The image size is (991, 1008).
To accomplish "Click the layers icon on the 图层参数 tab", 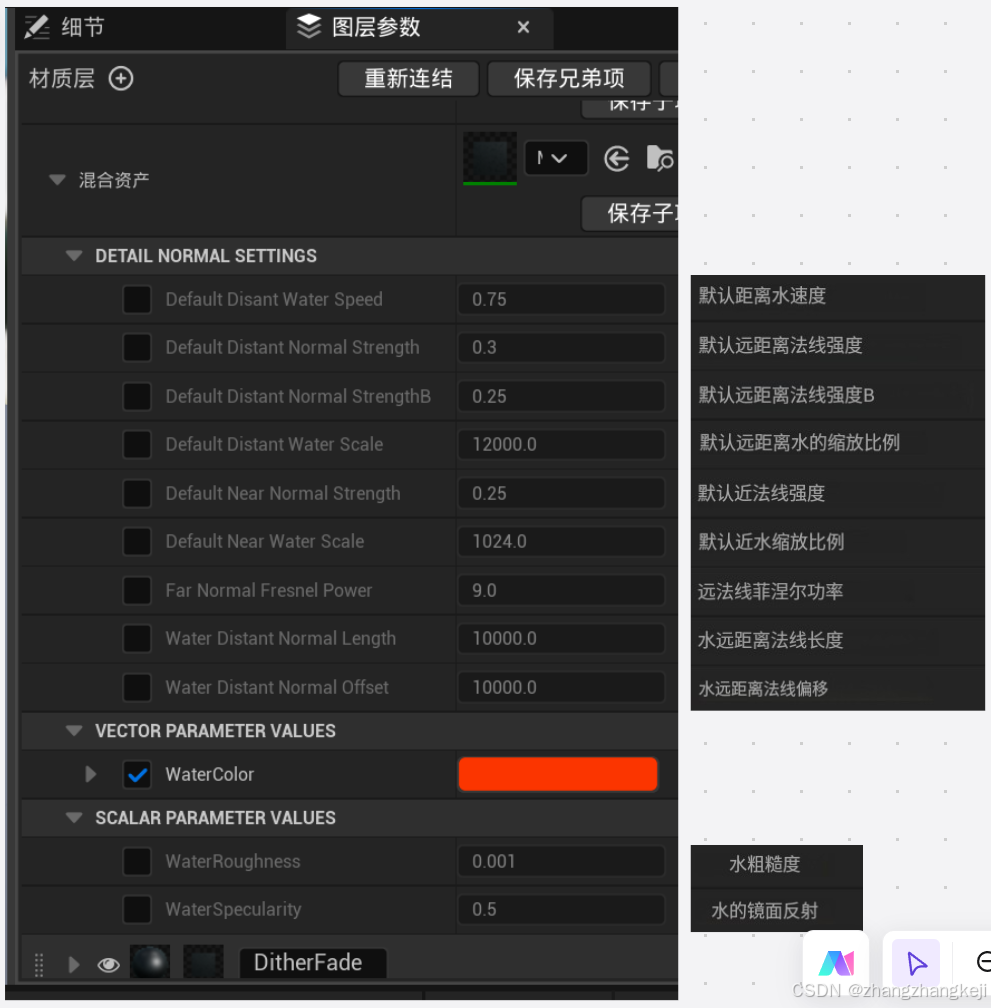I will tap(308, 27).
